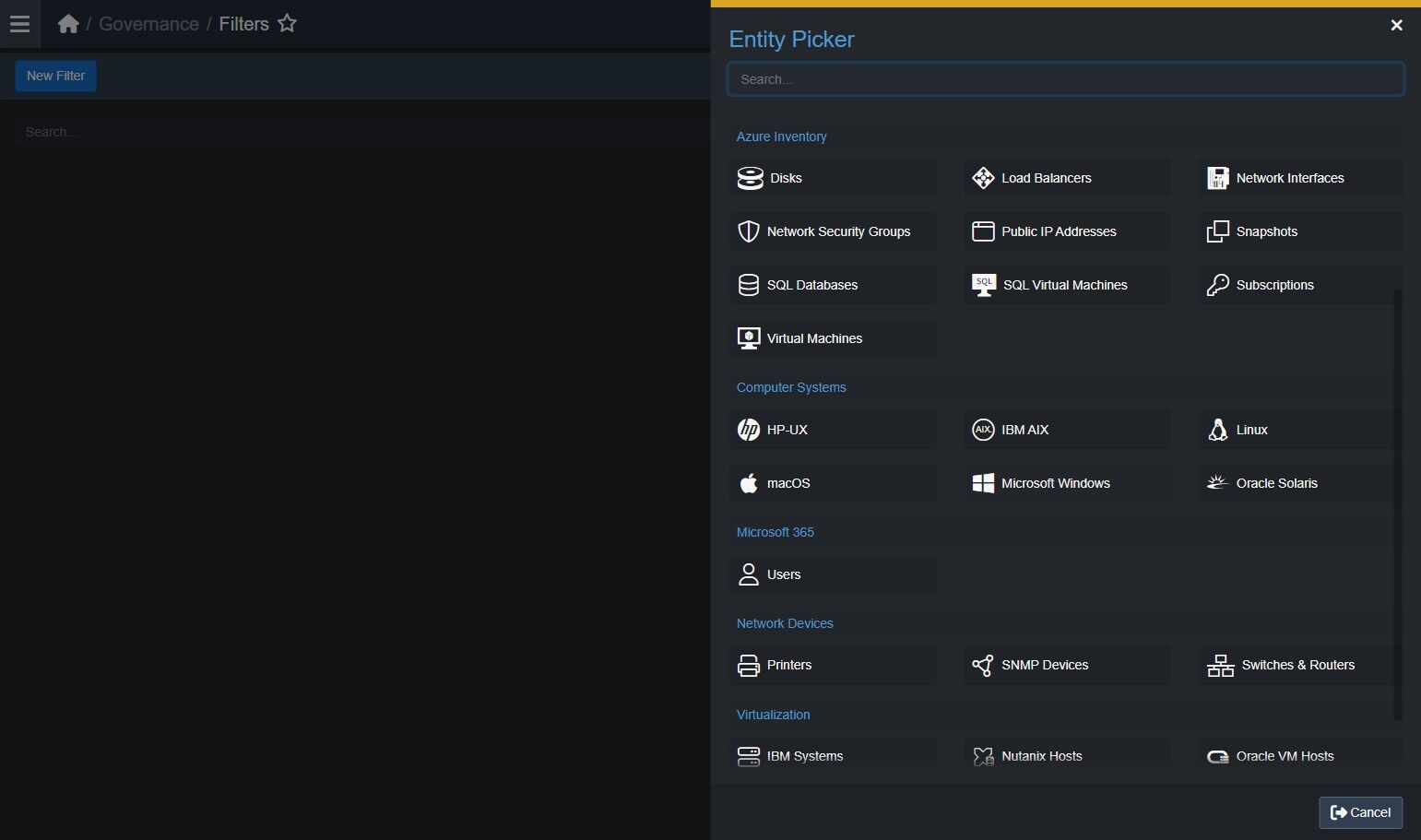This screenshot has height=840, width=1421.
Task: Pick the IBM AIX icon
Action: pyautogui.click(x=983, y=430)
